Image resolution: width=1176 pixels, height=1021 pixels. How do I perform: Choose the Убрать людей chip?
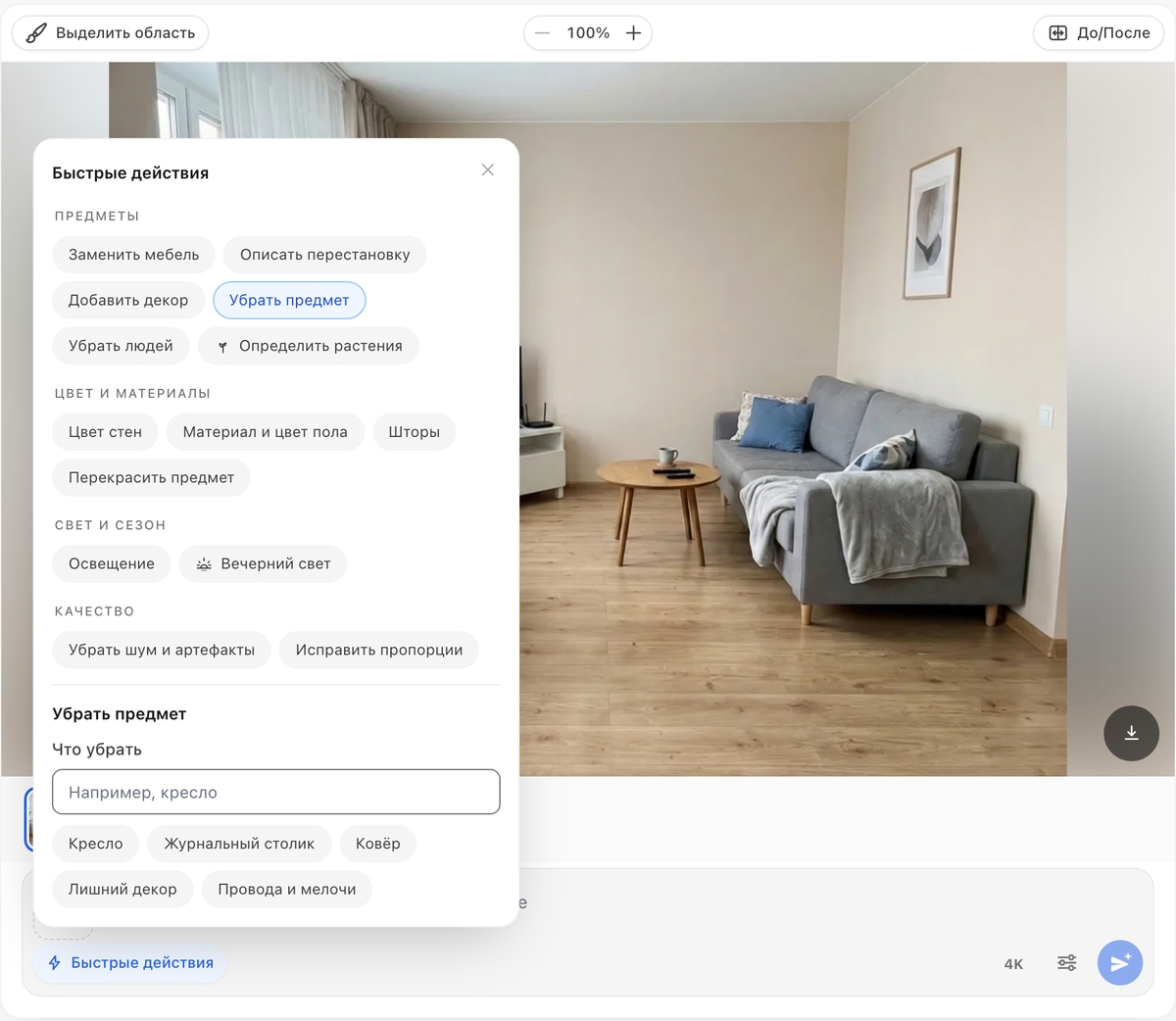[x=121, y=346]
